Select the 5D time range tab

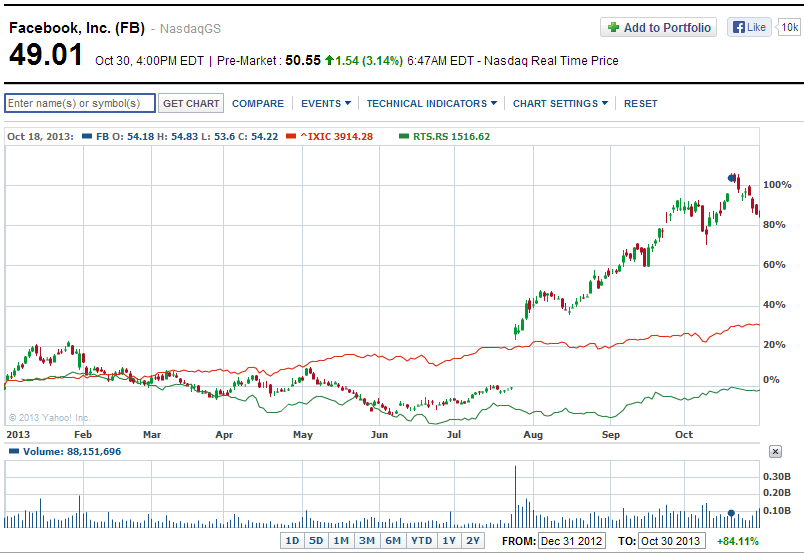tap(316, 541)
